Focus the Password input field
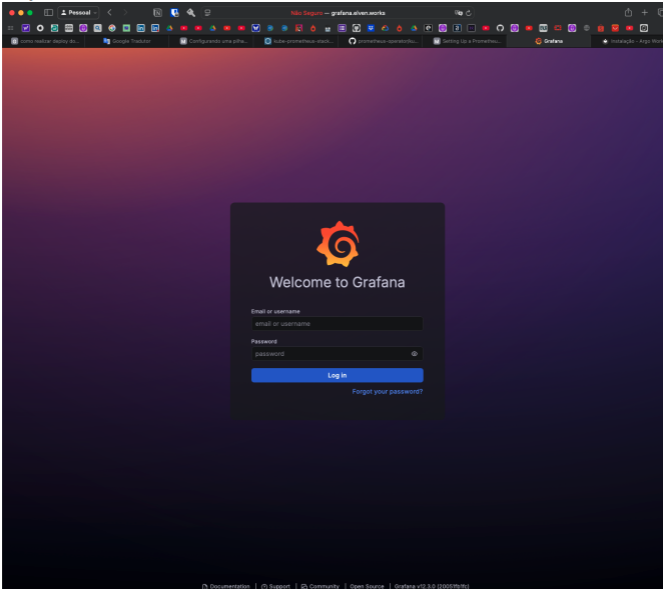Viewport: 663px width, 589px height. [x=330, y=353]
